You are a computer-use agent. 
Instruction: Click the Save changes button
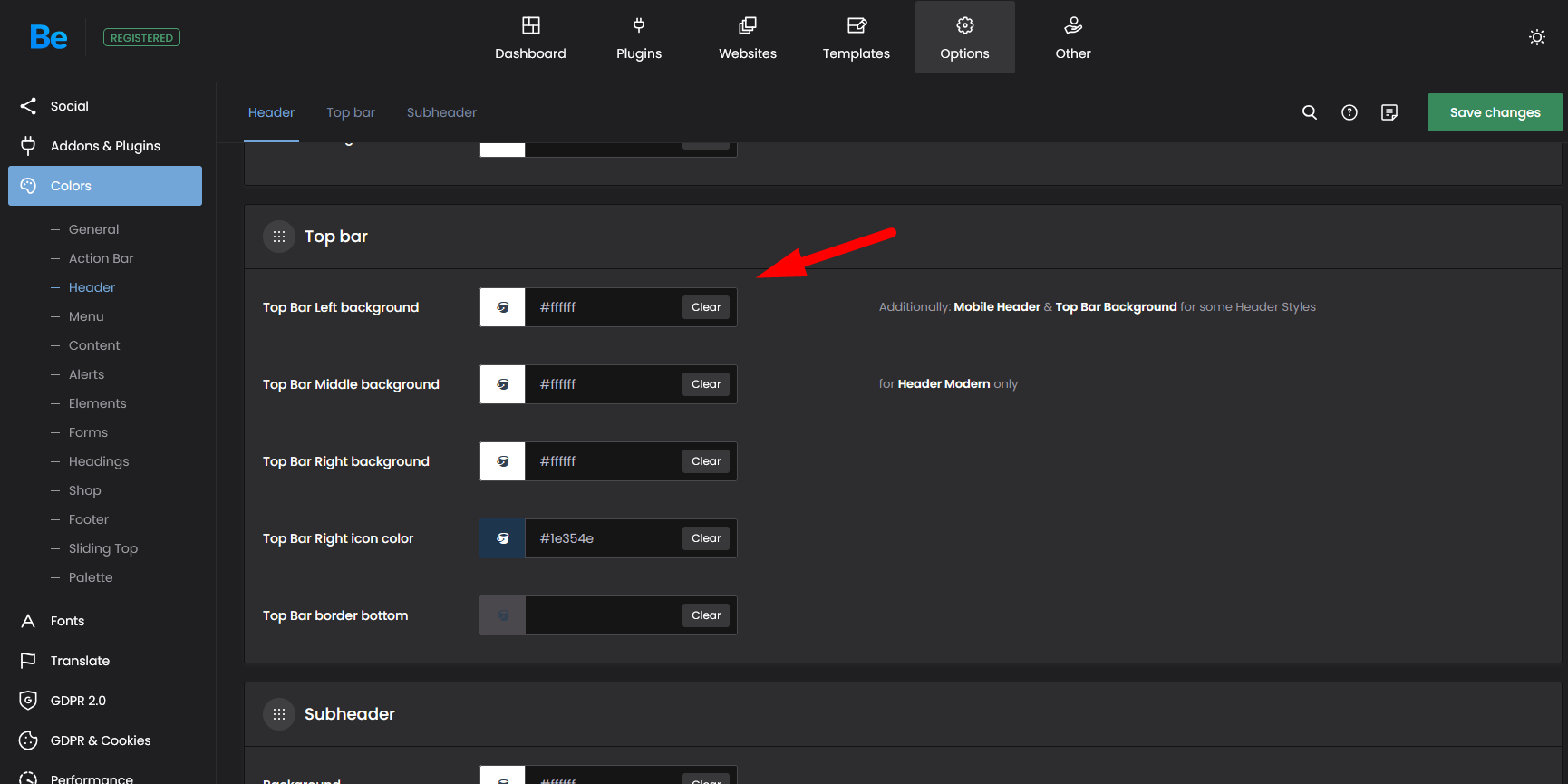(x=1495, y=112)
